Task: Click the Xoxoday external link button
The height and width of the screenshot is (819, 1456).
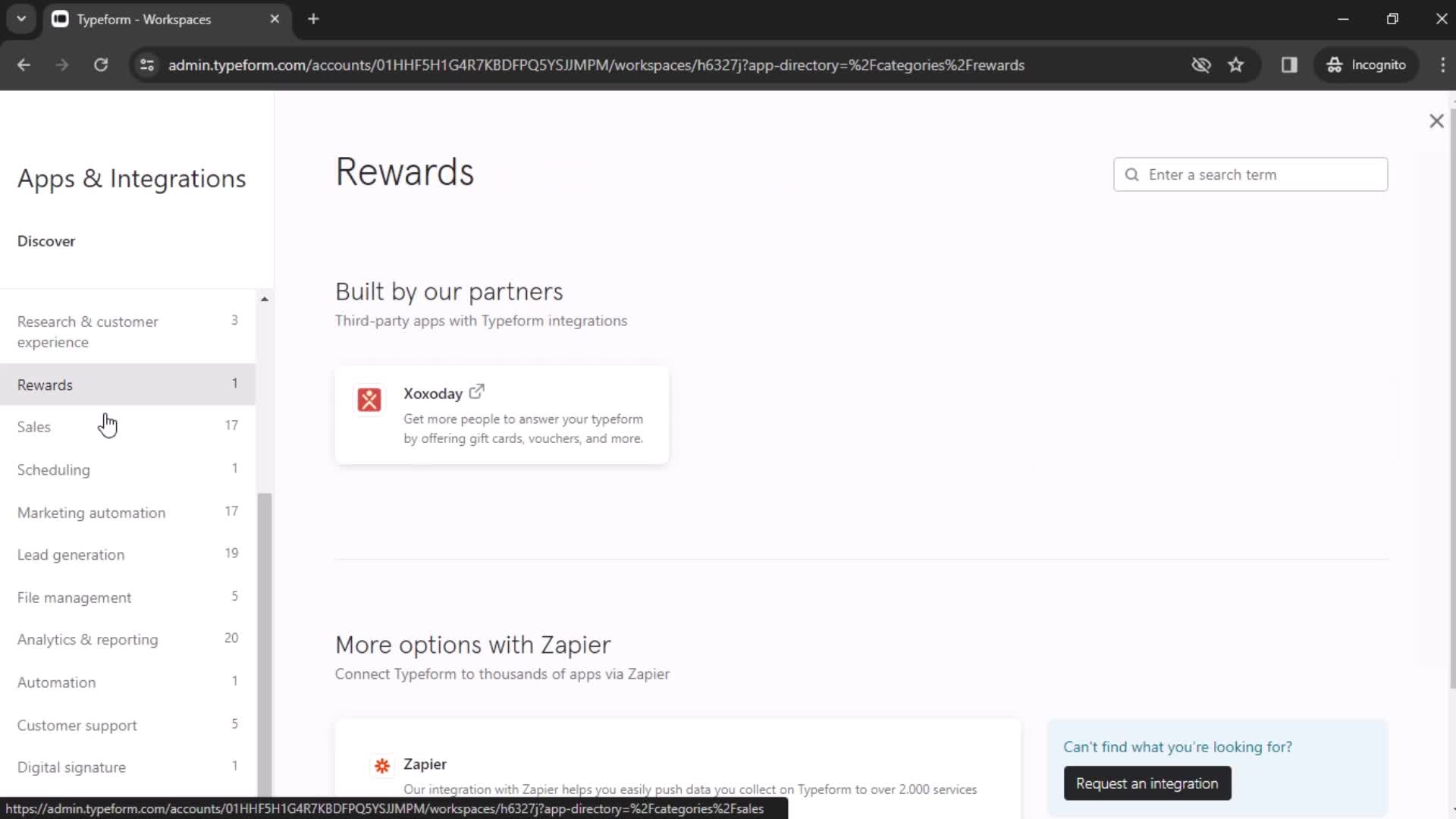Action: (x=477, y=393)
